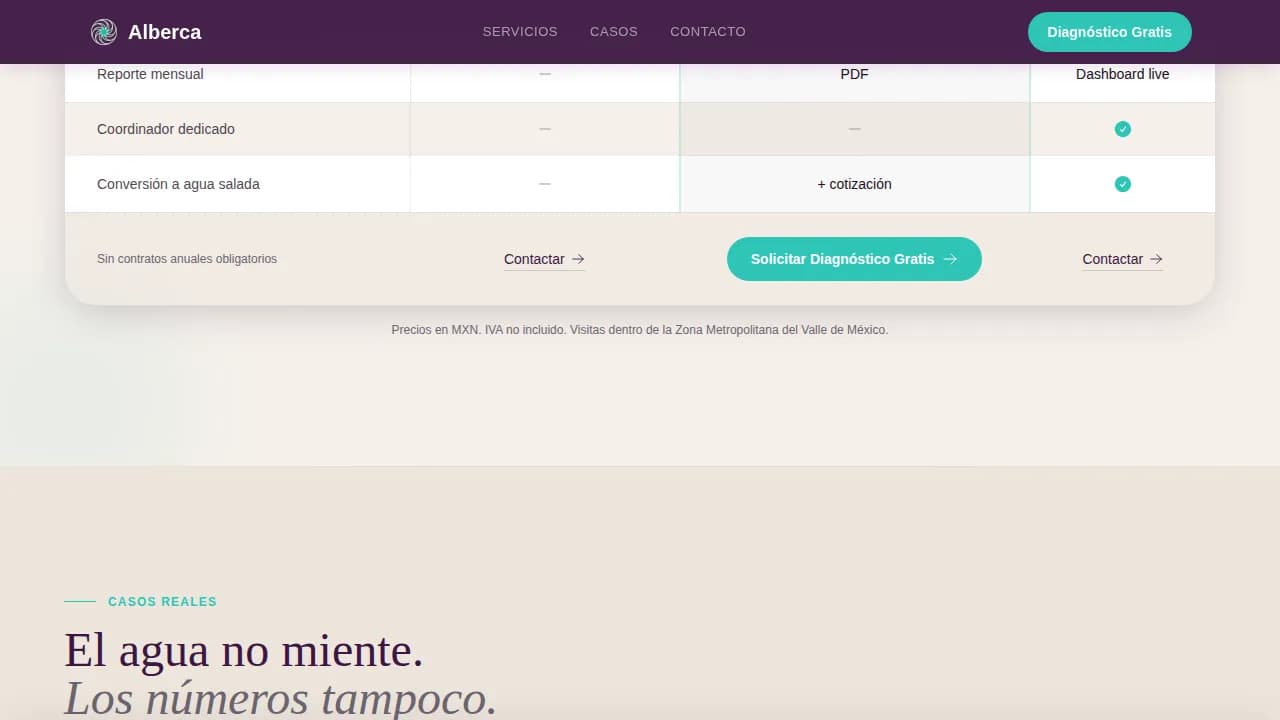Select the Reporte mensual row label
This screenshot has width=1280, height=720.
pos(150,74)
